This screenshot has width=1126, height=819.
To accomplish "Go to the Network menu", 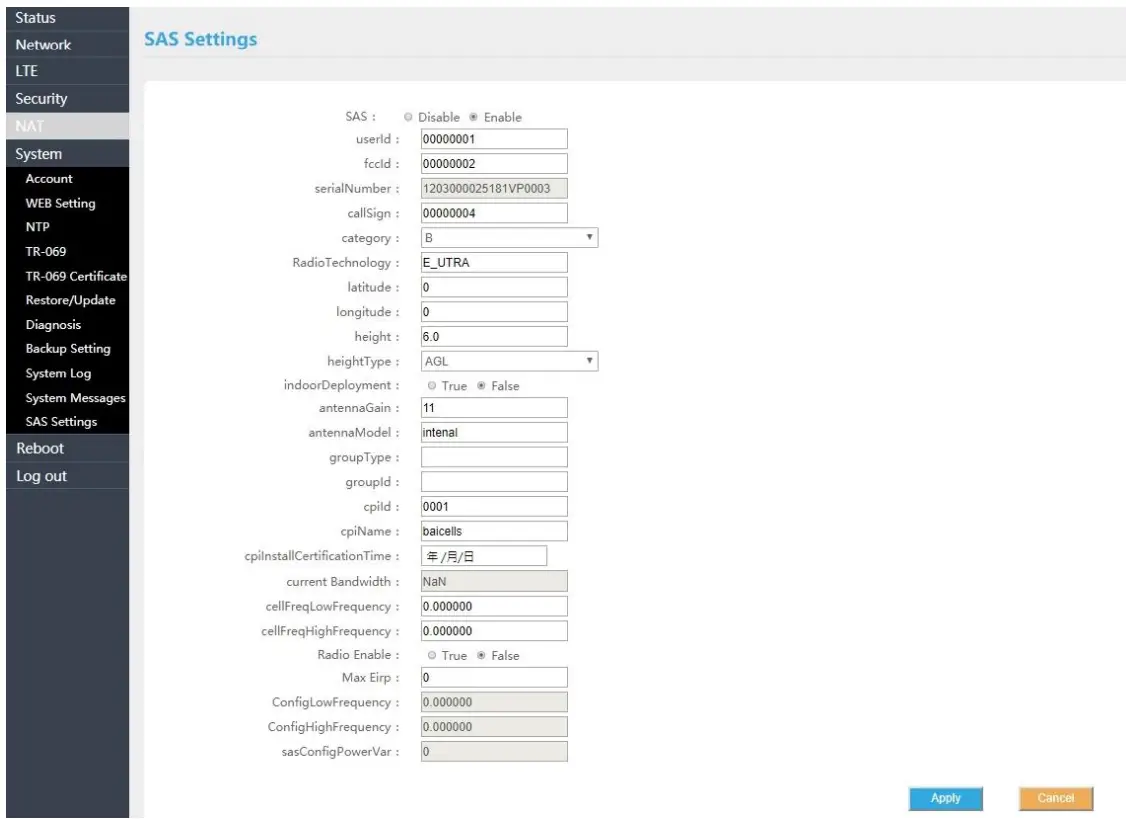I will tap(43, 45).
